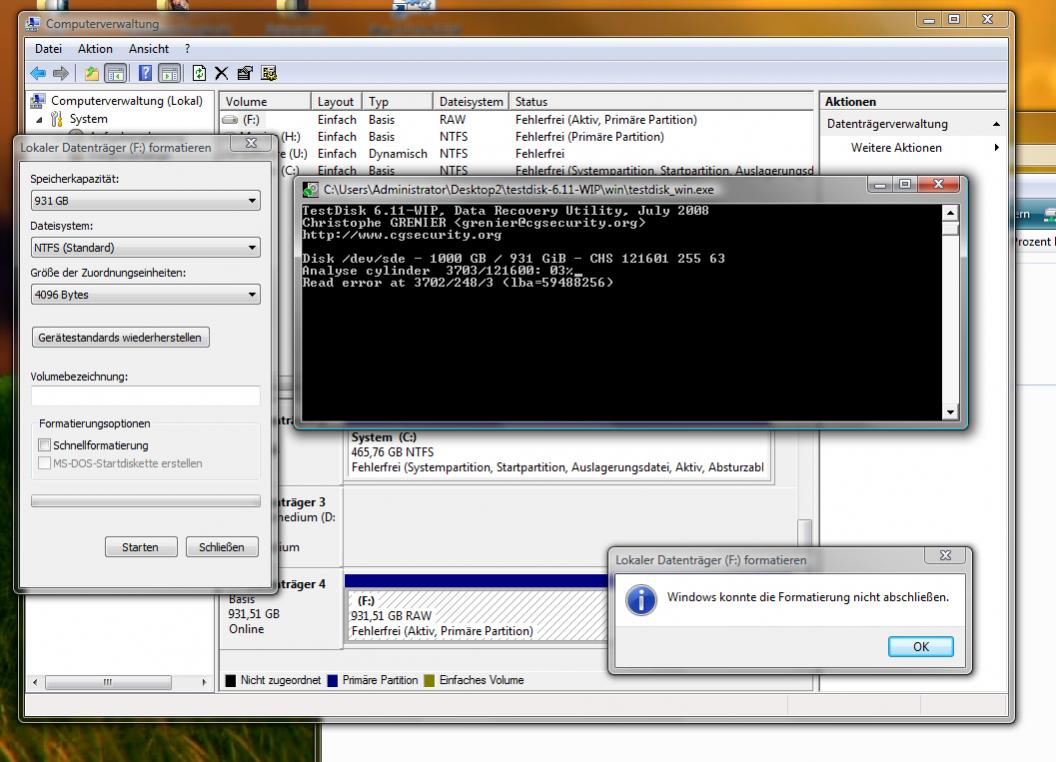The image size is (1056, 762).
Task: Click the gray Forward arrow in toolbar
Action: tap(61, 73)
